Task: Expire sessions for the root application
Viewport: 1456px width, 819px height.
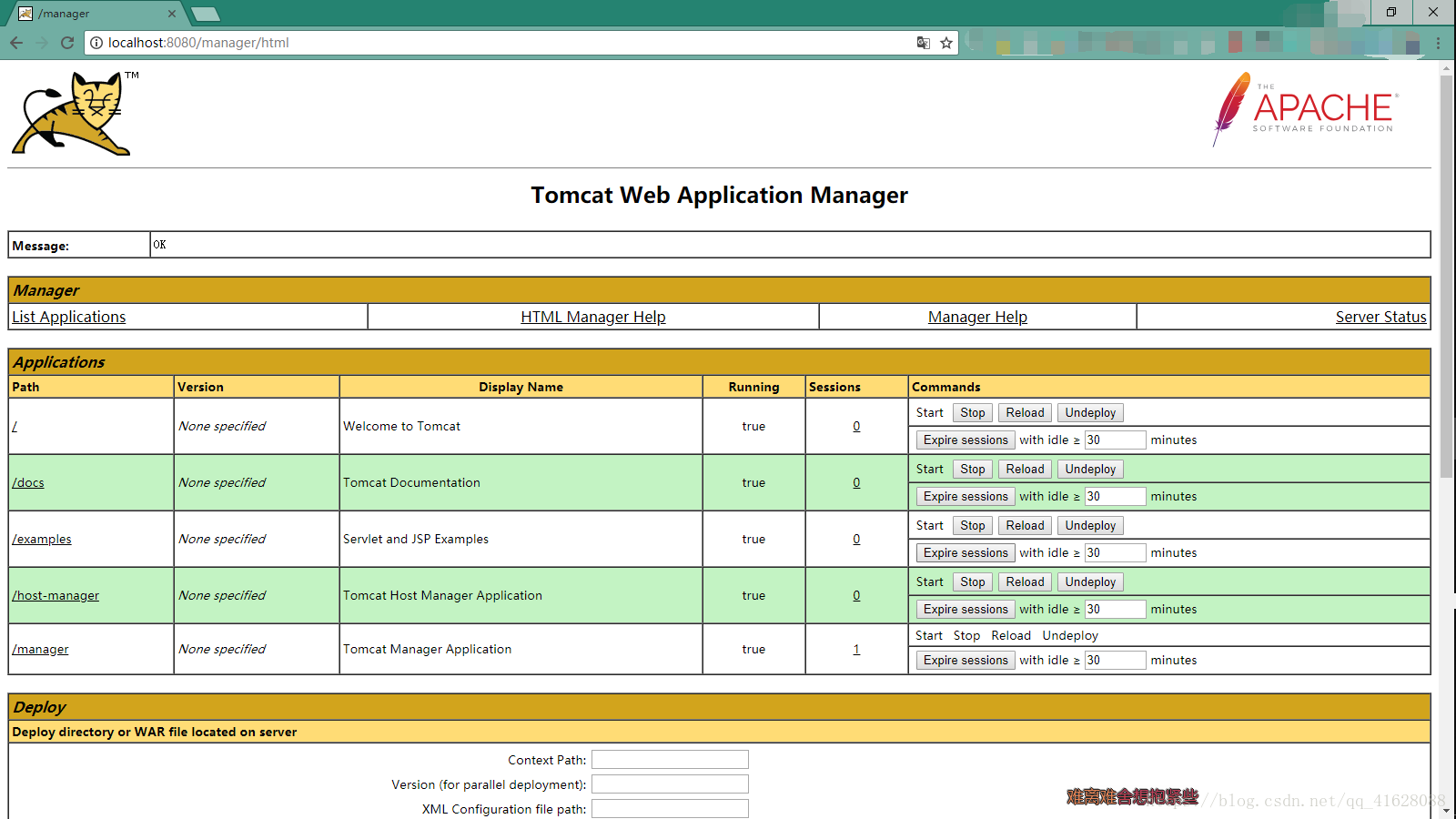Action: click(x=966, y=440)
